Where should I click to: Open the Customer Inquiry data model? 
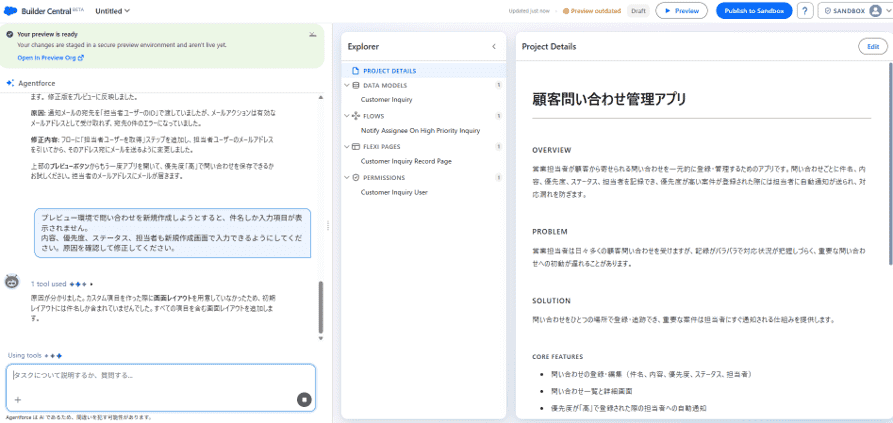386,100
